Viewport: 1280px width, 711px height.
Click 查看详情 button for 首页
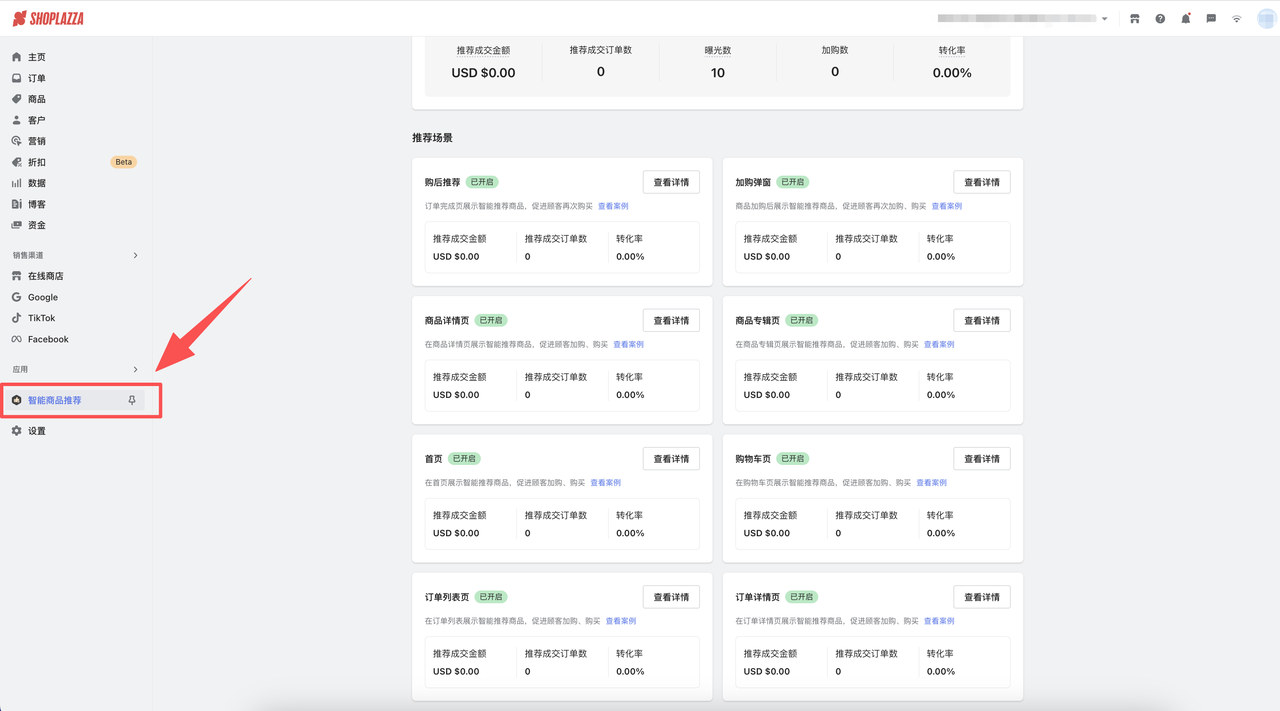[x=670, y=458]
